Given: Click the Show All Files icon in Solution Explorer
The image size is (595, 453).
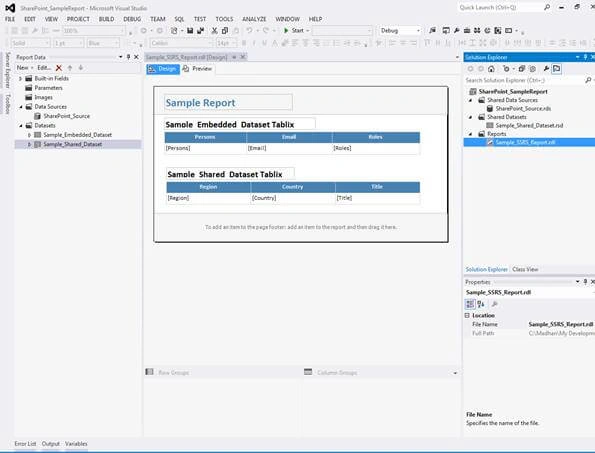Looking at the screenshot, I should pos(533,69).
